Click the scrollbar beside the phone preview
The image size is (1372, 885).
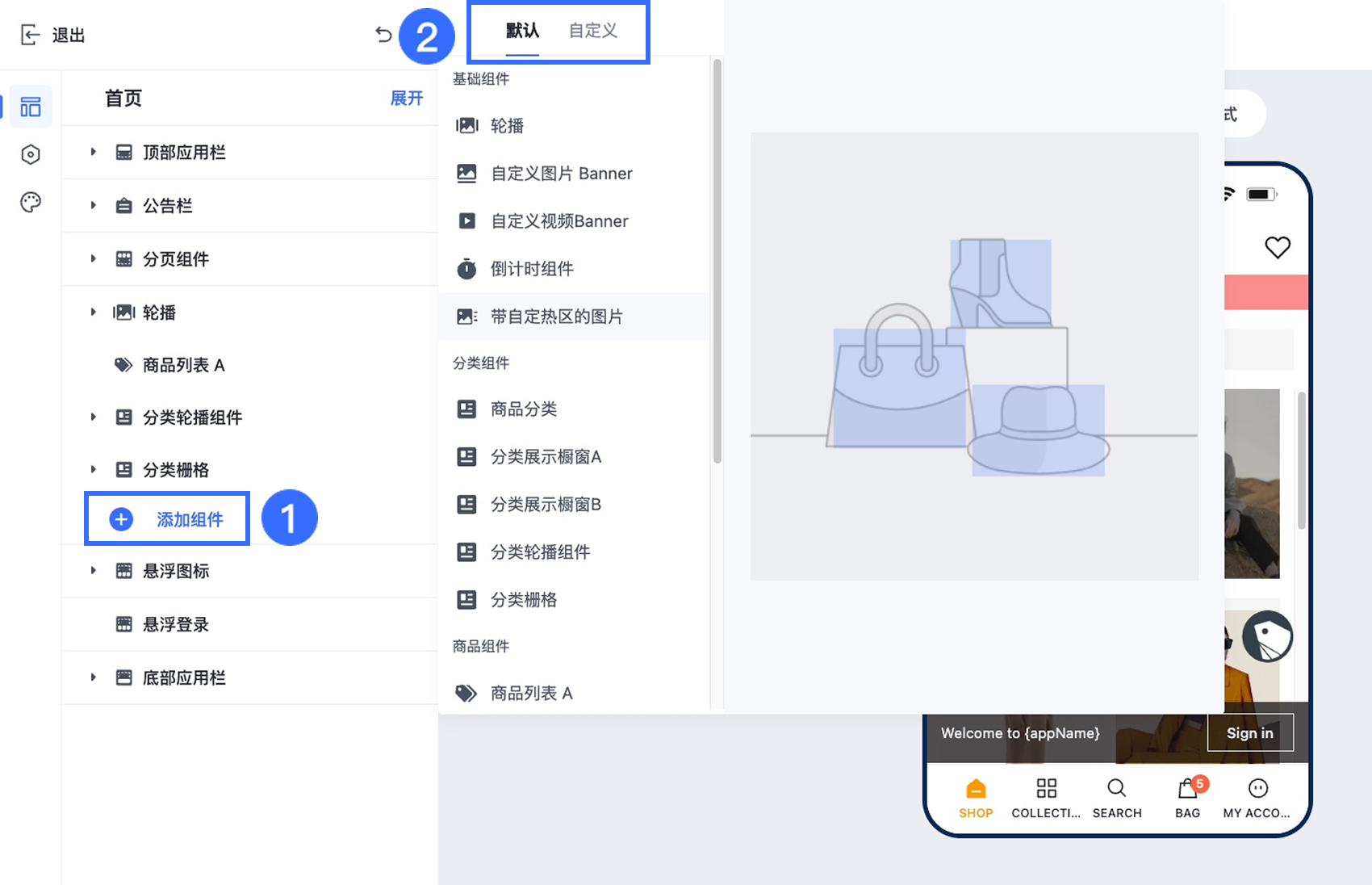1301,460
